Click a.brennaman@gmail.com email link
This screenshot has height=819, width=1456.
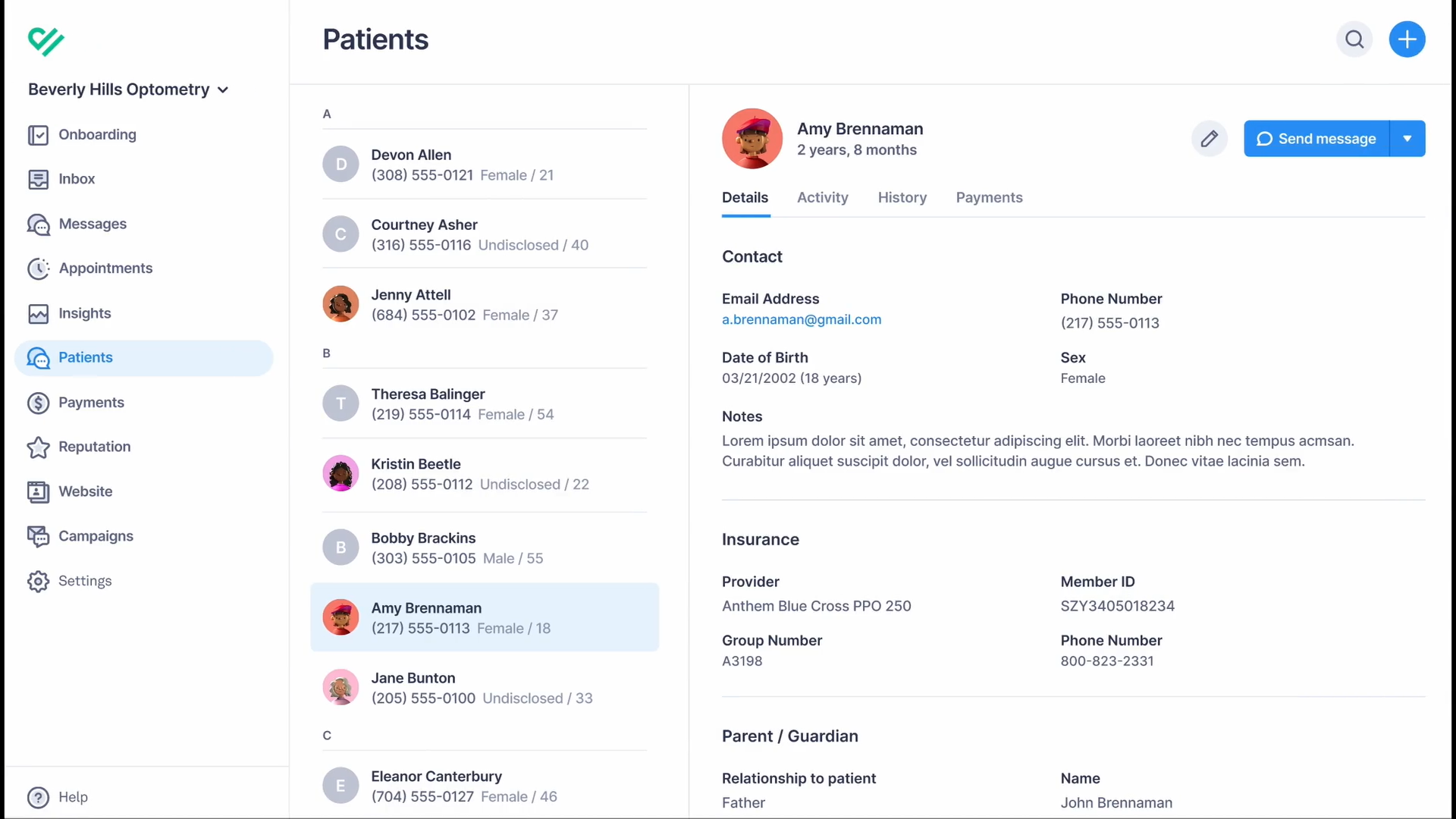point(802,320)
